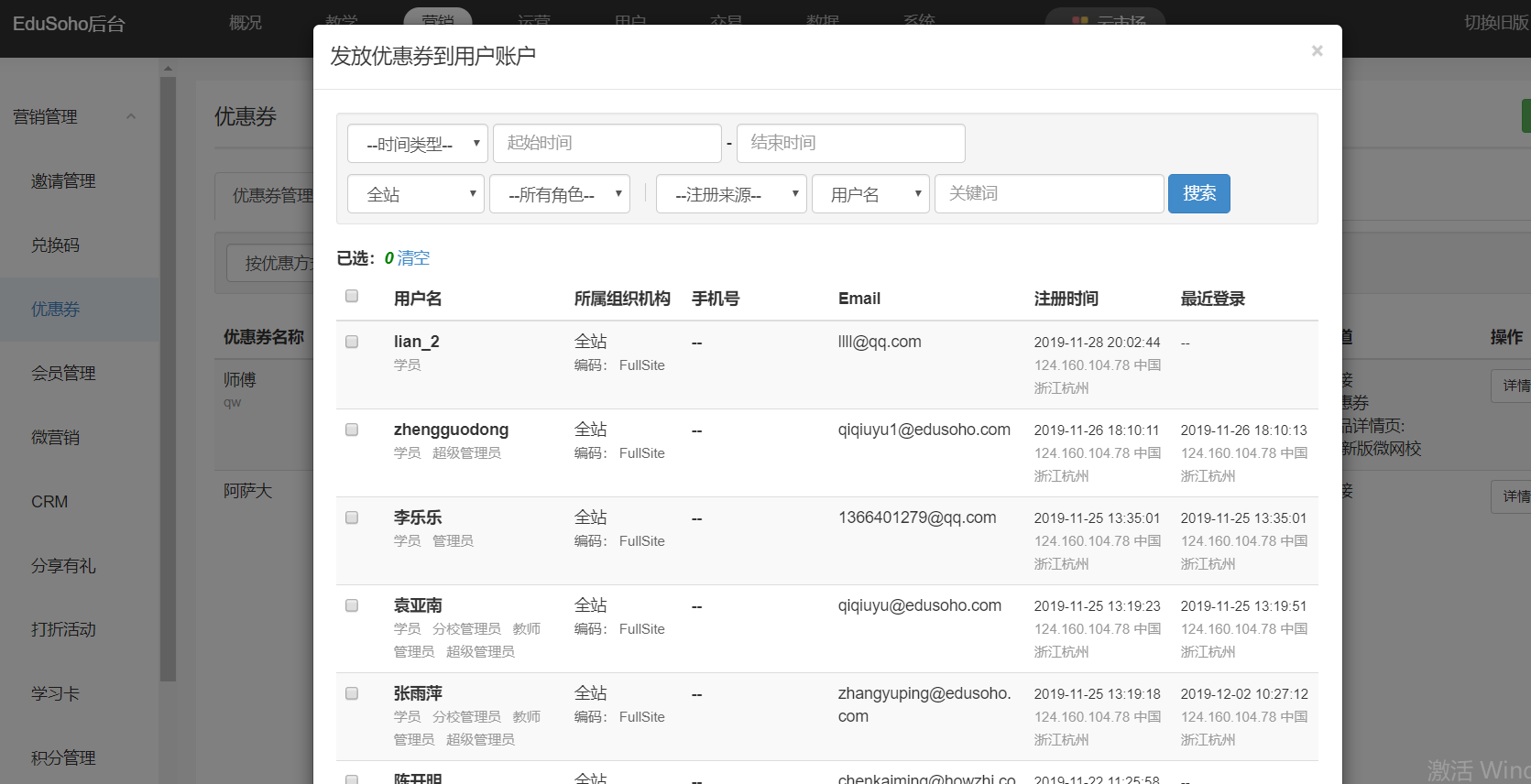Screen dimensions: 1531x784
Task: Tick the select-all users checkbox
Action: [x=352, y=296]
